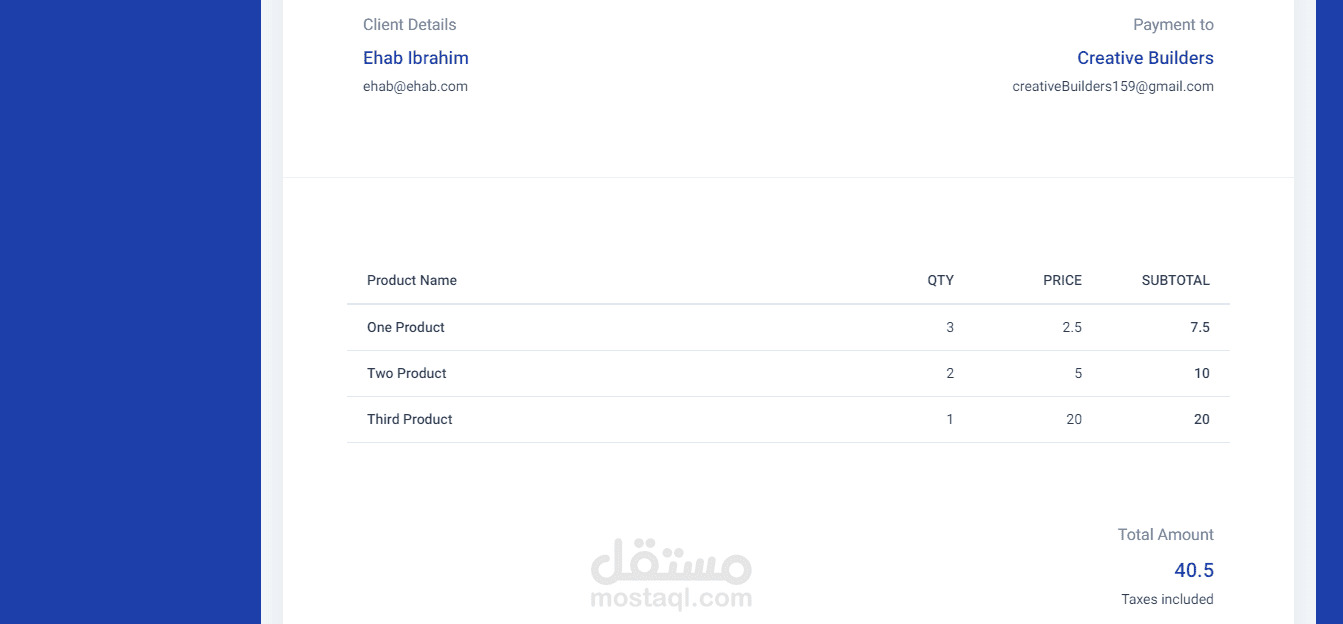Select the Two Product row name
This screenshot has width=1343, height=624.
pyautogui.click(x=407, y=373)
